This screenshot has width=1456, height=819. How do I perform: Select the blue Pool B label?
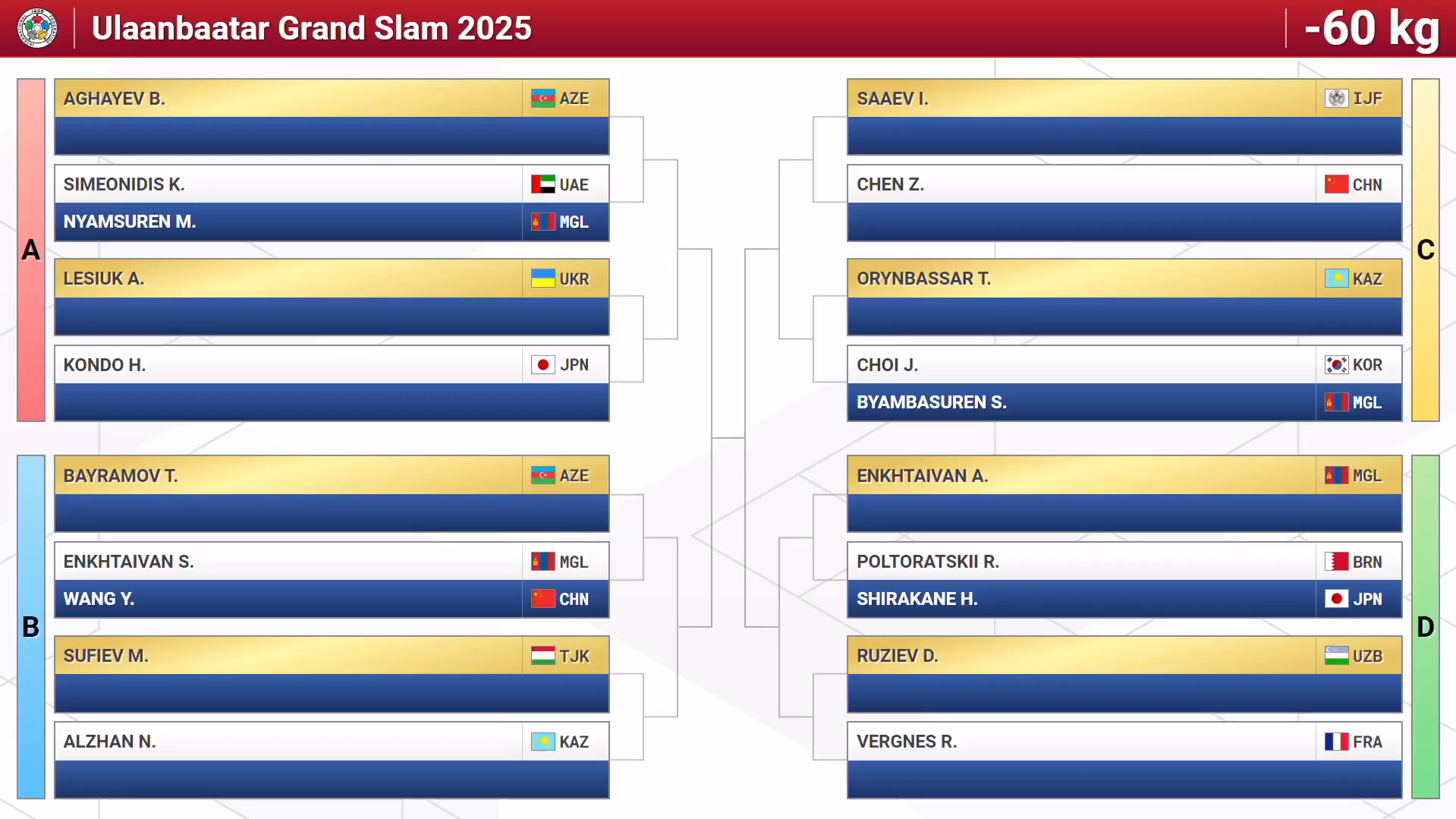point(31,627)
